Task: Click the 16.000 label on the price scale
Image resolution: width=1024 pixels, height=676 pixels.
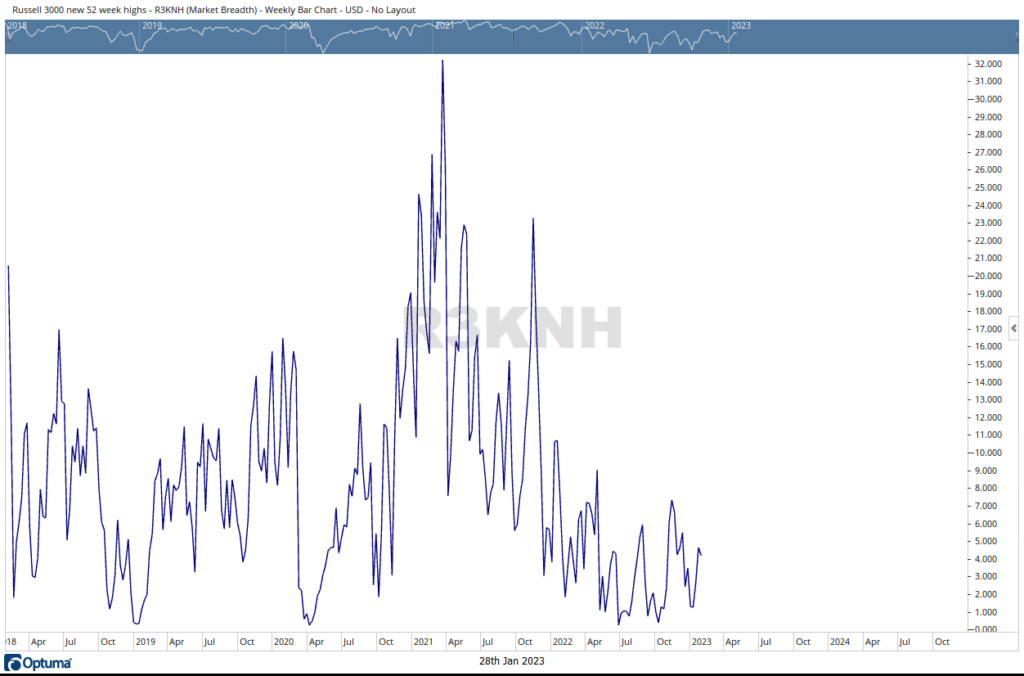Action: [986, 347]
